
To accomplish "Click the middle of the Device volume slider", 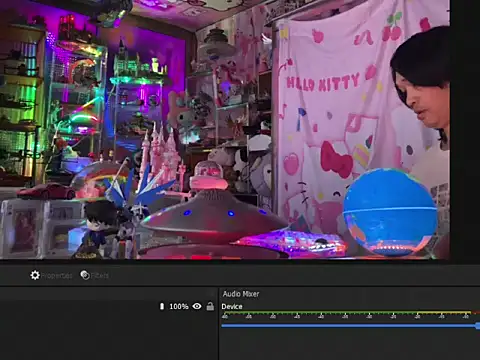I will coord(350,326).
